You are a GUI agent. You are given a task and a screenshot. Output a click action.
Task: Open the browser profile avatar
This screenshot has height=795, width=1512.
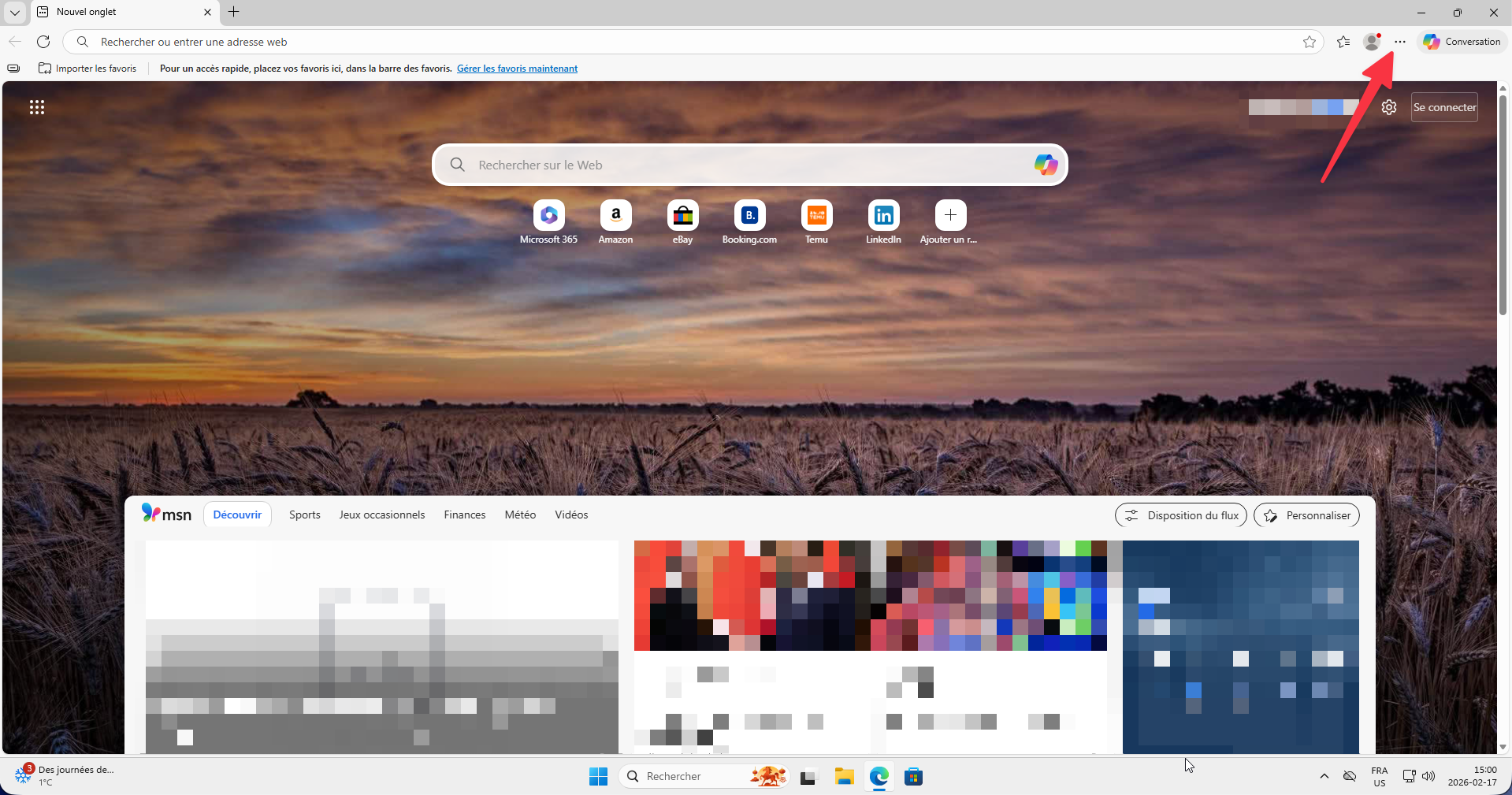tap(1373, 42)
